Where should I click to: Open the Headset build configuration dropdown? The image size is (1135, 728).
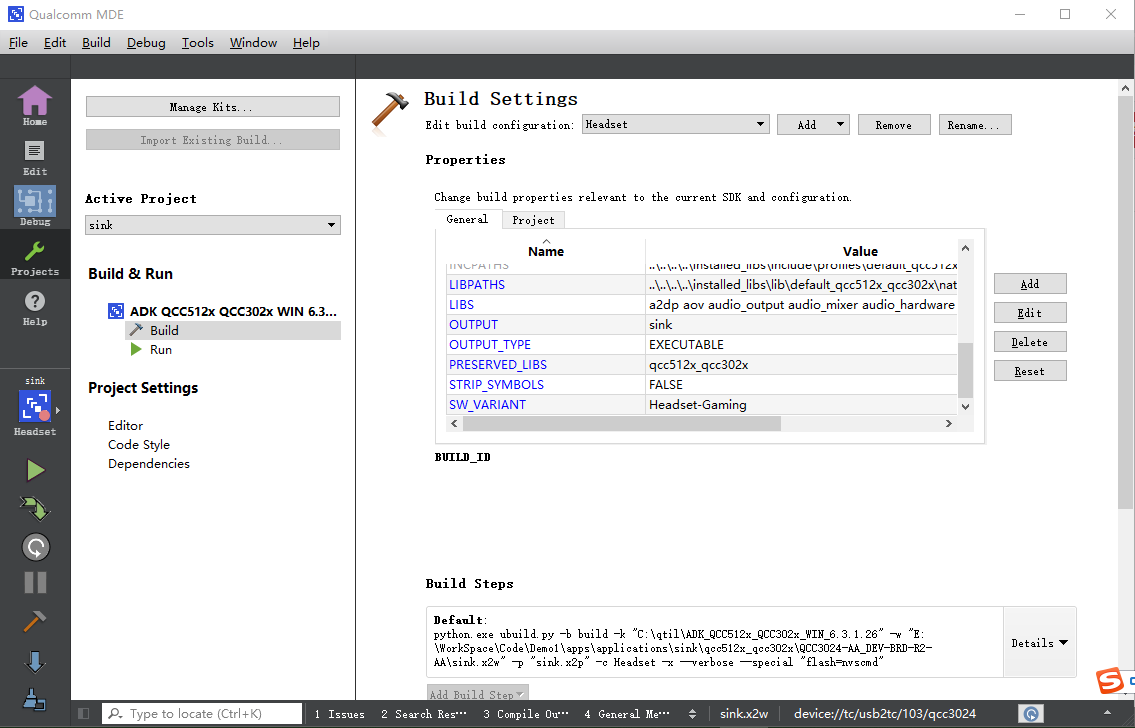[675, 124]
